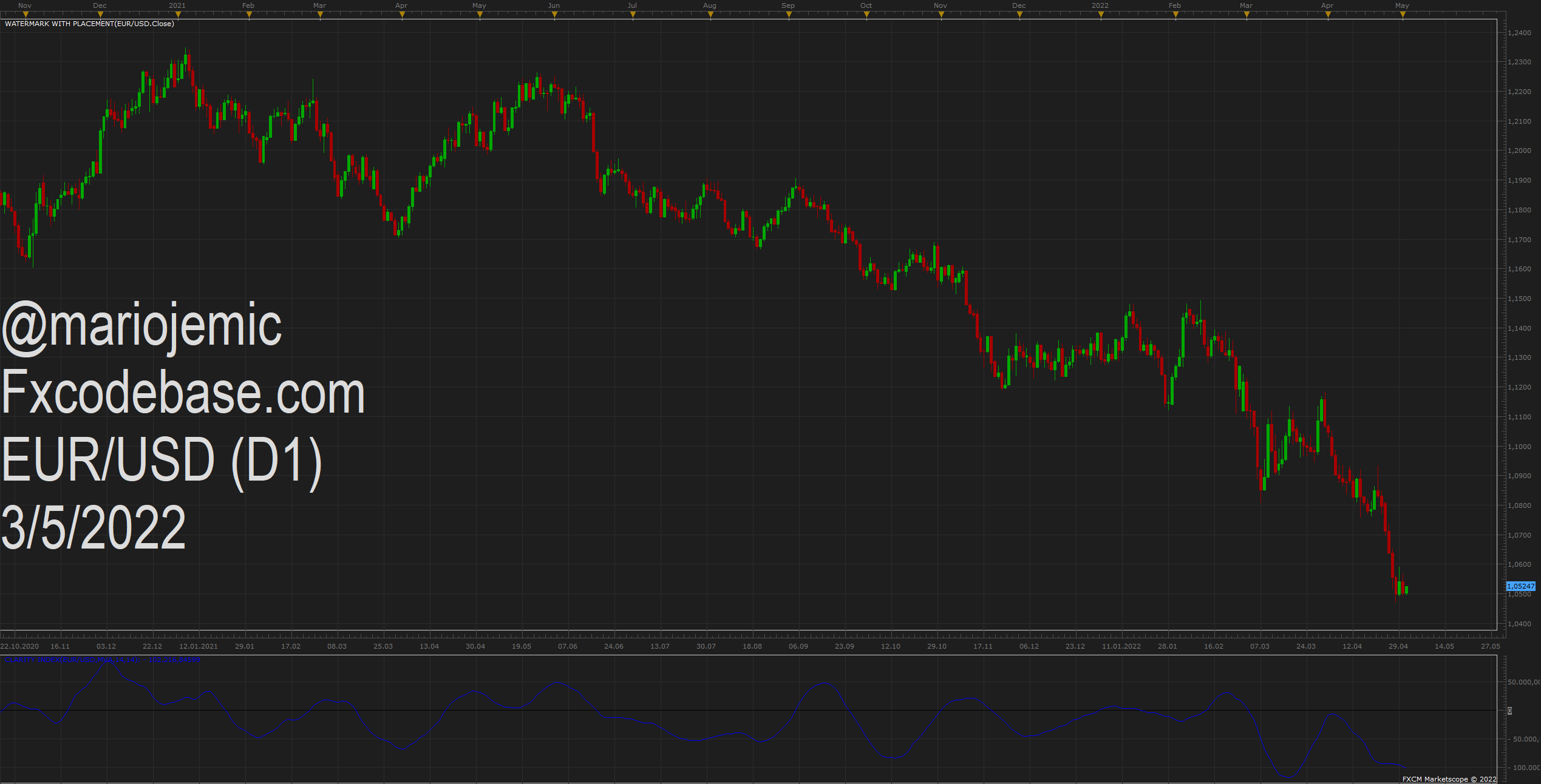Click the 25.03 date label
The image size is (1541, 784).
383,646
